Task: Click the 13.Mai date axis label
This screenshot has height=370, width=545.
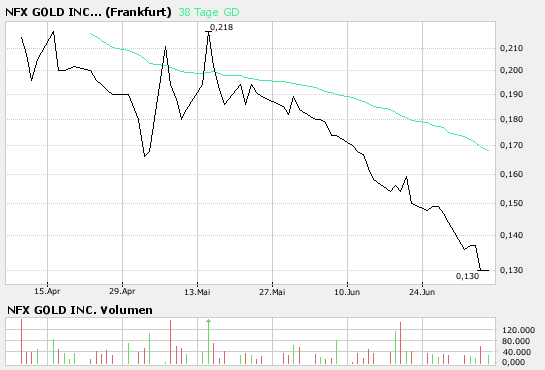Action: pos(197,292)
